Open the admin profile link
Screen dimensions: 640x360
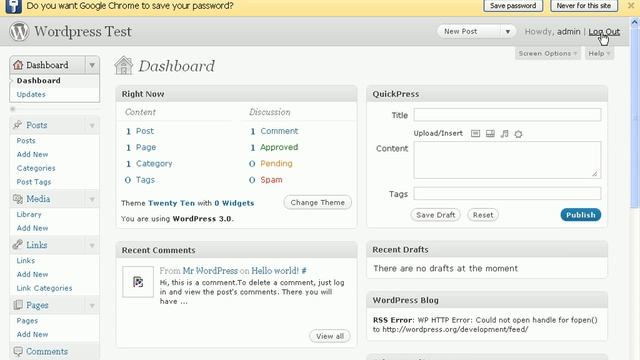coord(569,31)
